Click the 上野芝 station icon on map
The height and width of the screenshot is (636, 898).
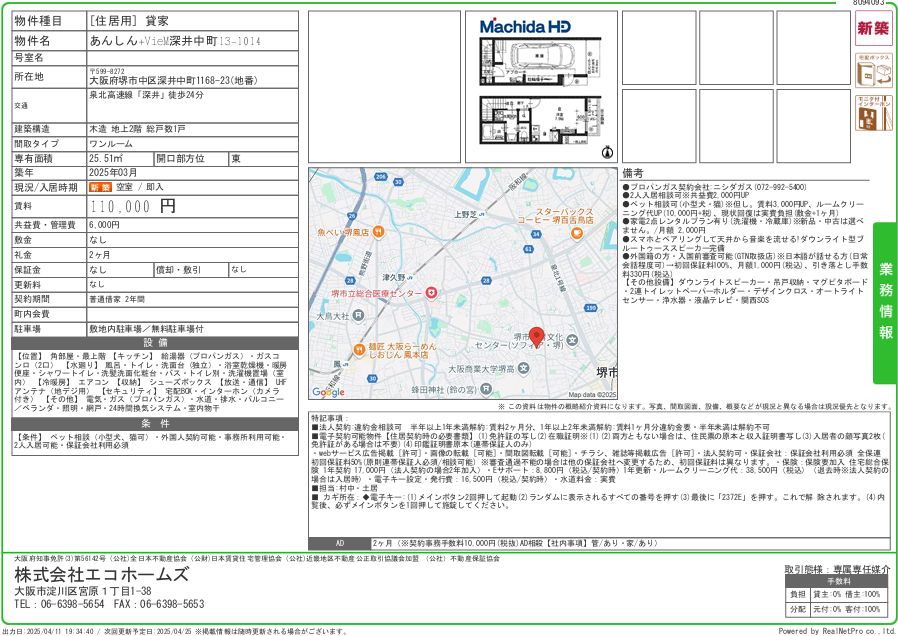tap(482, 214)
